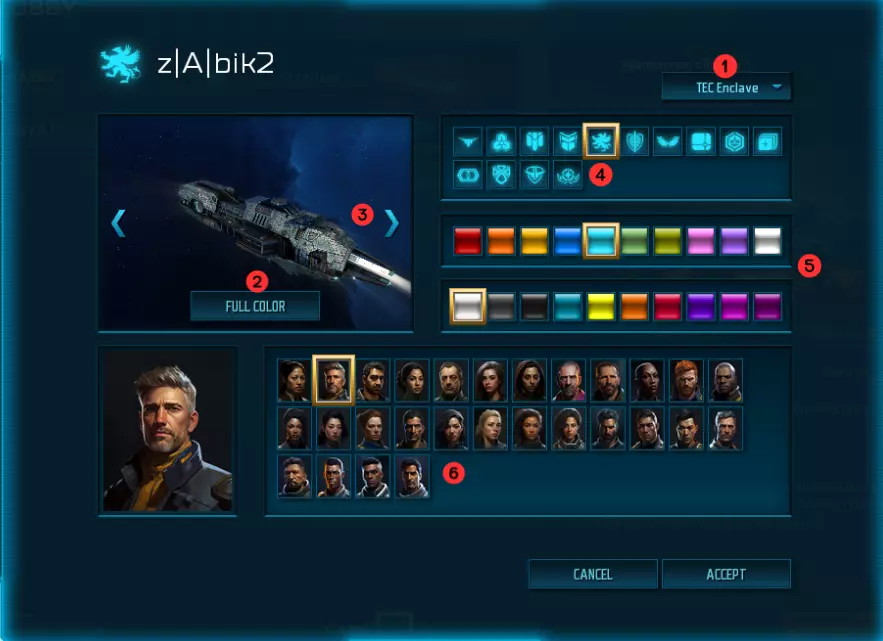The image size is (883, 641).
Task: Open the TEC Enclave faction dropdown
Action: 726,87
